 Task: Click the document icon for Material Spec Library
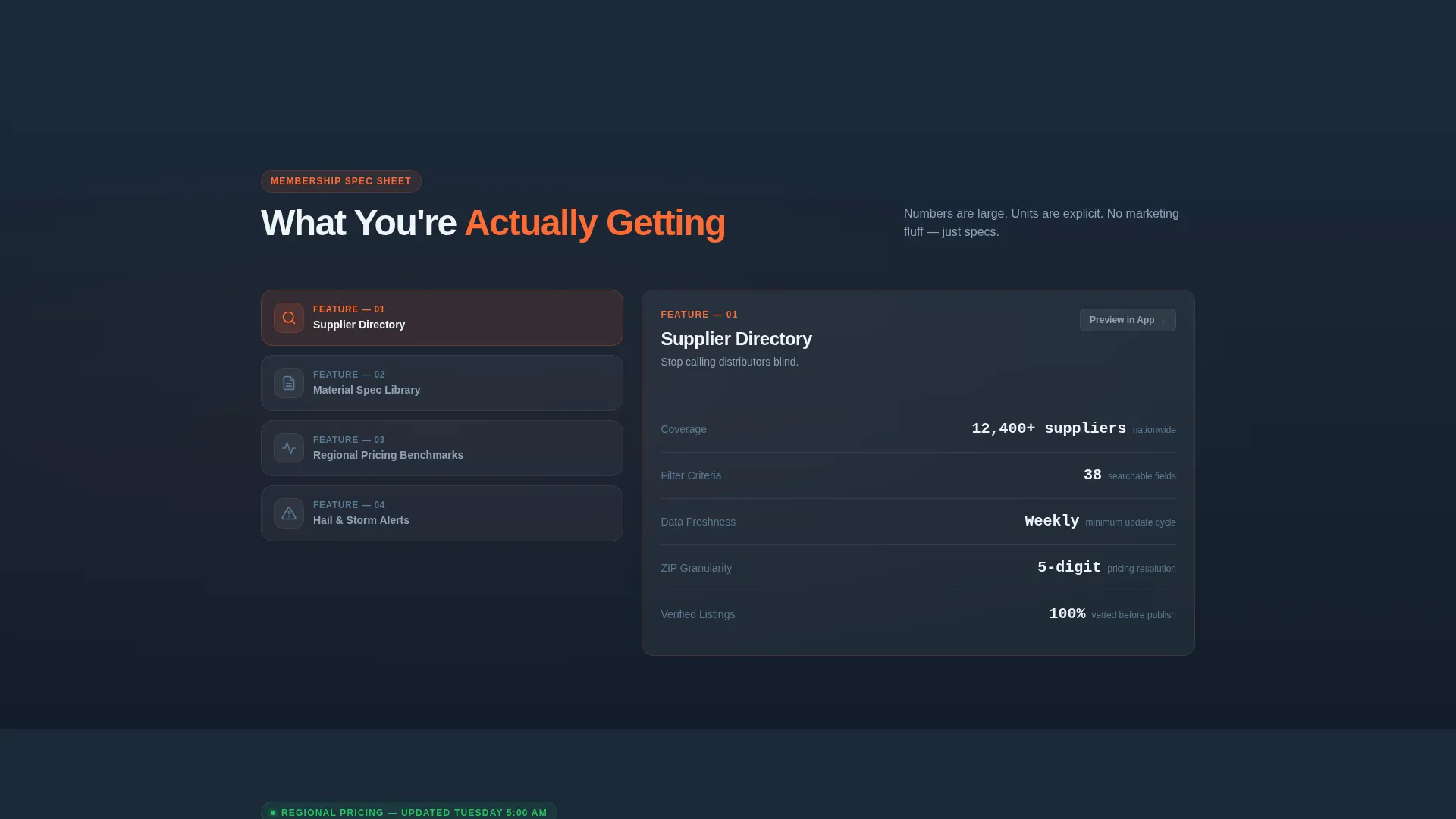click(x=289, y=383)
